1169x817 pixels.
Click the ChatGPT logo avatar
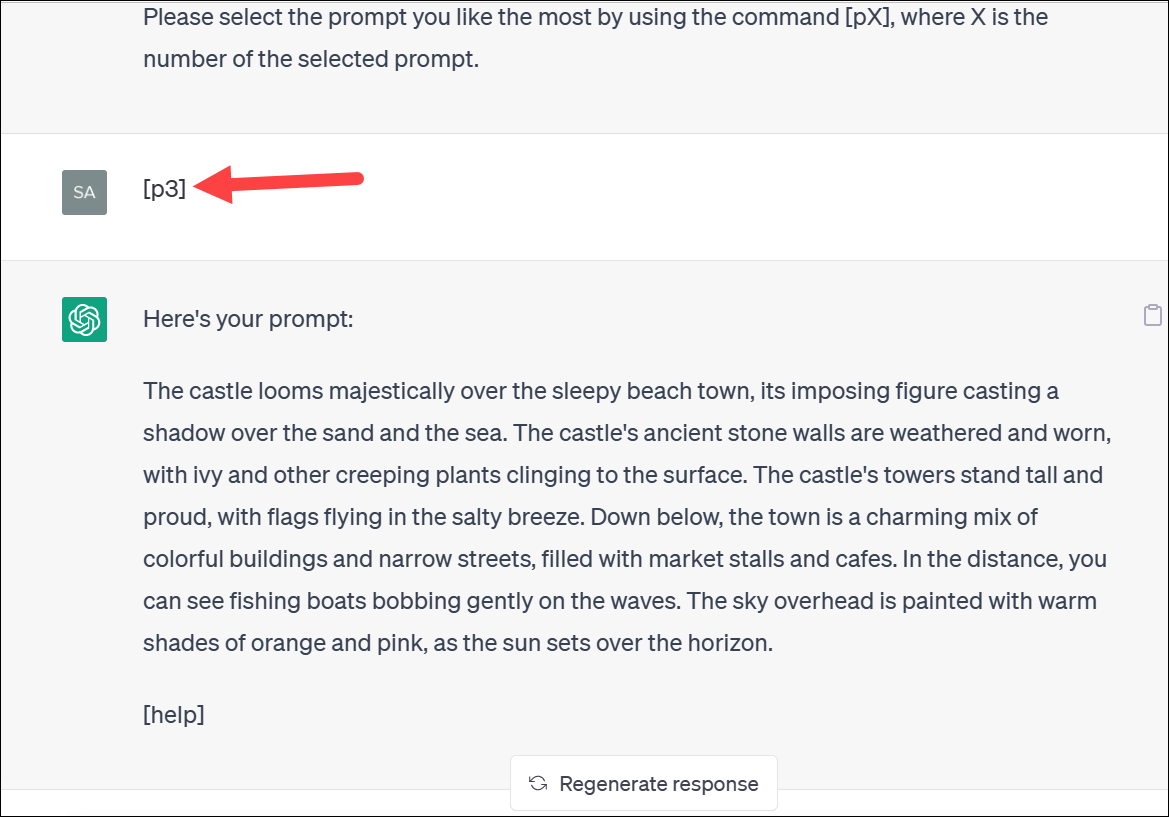84,320
